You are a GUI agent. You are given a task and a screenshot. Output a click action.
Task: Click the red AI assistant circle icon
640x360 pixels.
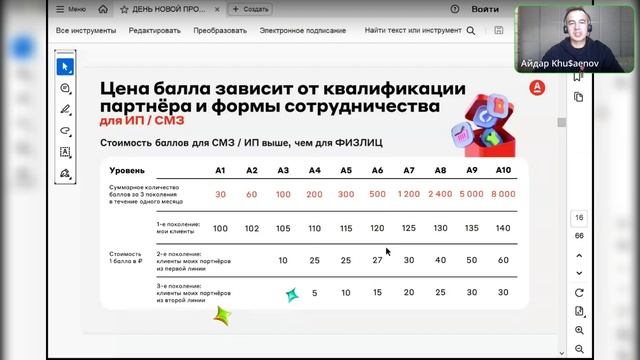537,88
